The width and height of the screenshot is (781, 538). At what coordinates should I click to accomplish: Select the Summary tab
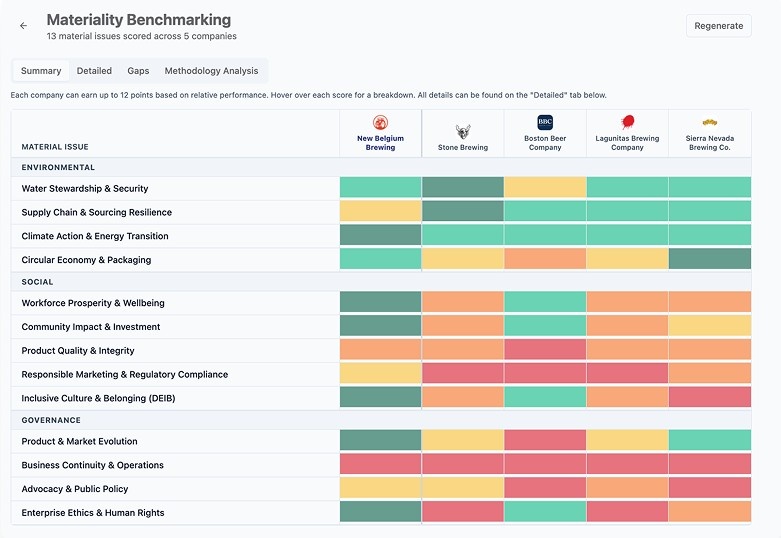(x=41, y=71)
